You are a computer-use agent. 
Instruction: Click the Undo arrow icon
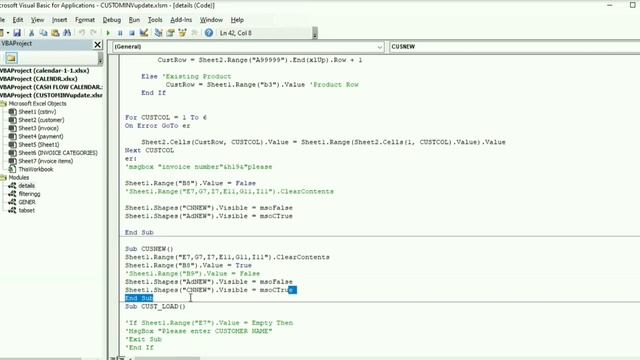coord(82,33)
